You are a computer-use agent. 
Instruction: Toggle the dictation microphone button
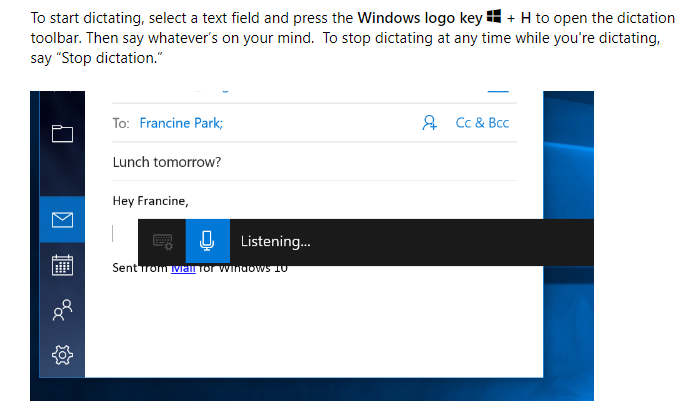point(207,241)
